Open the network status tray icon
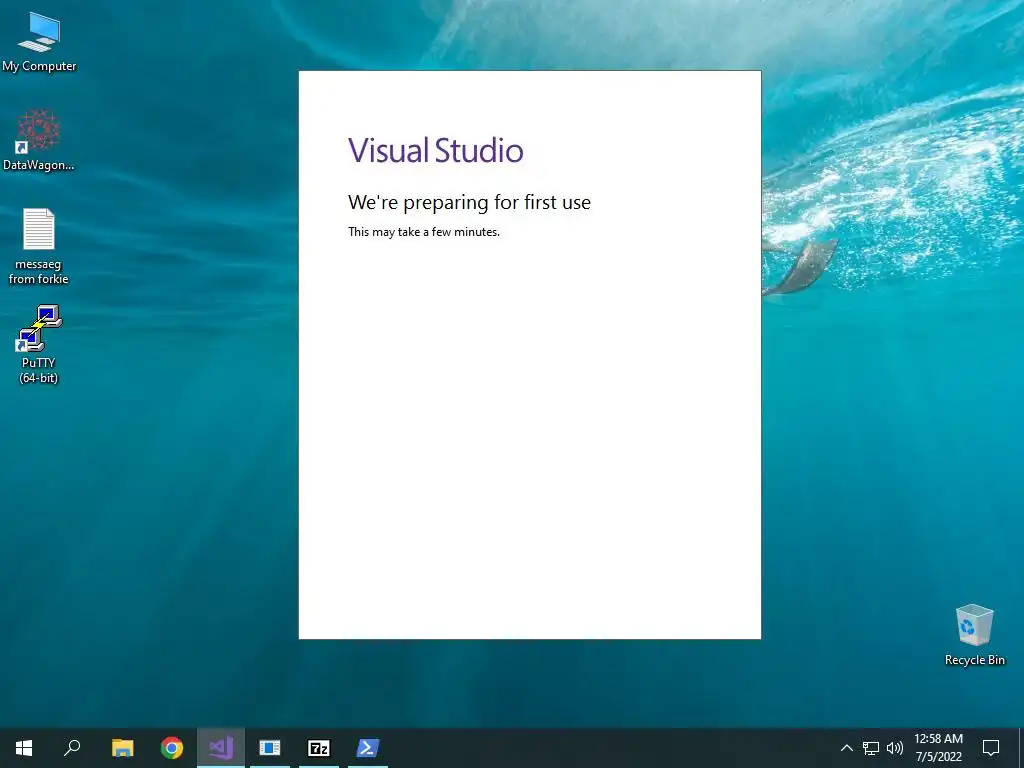The width and height of the screenshot is (1024, 768). 871,748
